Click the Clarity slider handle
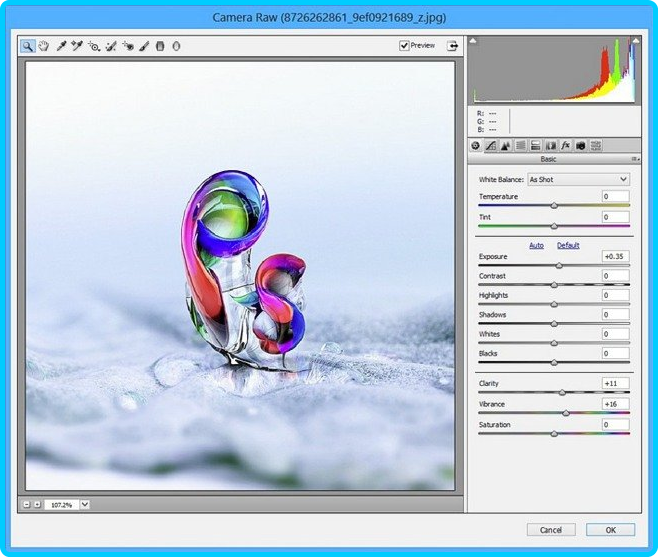Viewport: 658px width, 557px height. [x=562, y=392]
